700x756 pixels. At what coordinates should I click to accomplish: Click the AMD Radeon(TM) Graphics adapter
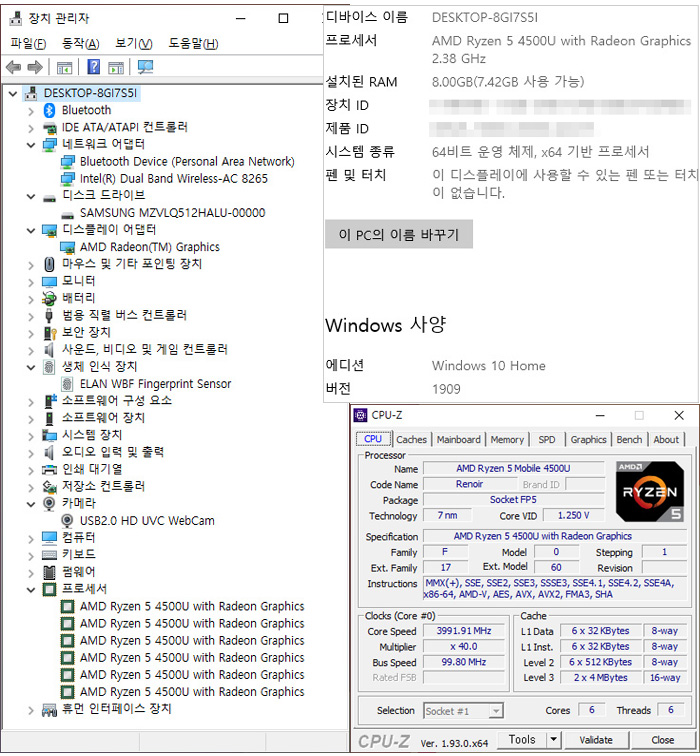click(149, 247)
